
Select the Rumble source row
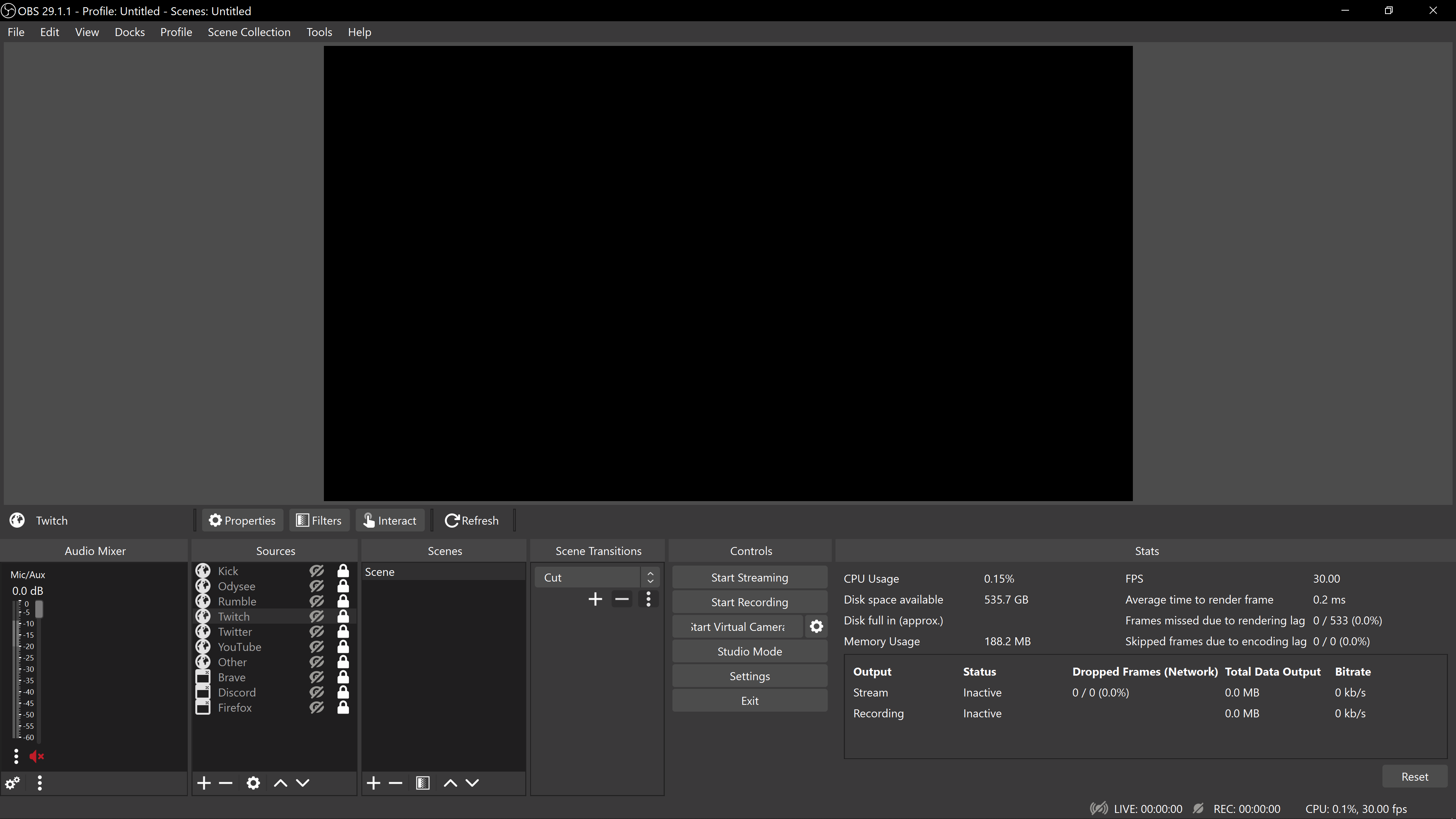tap(275, 601)
